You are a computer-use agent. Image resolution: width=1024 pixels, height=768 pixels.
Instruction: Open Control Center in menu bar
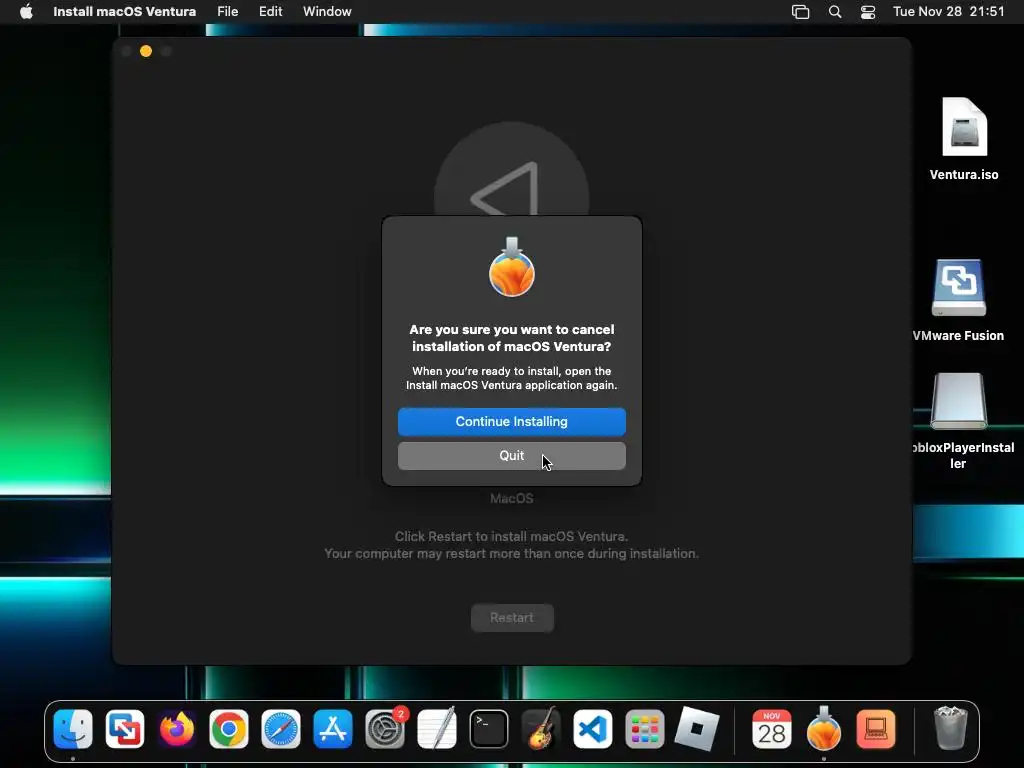[868, 12]
